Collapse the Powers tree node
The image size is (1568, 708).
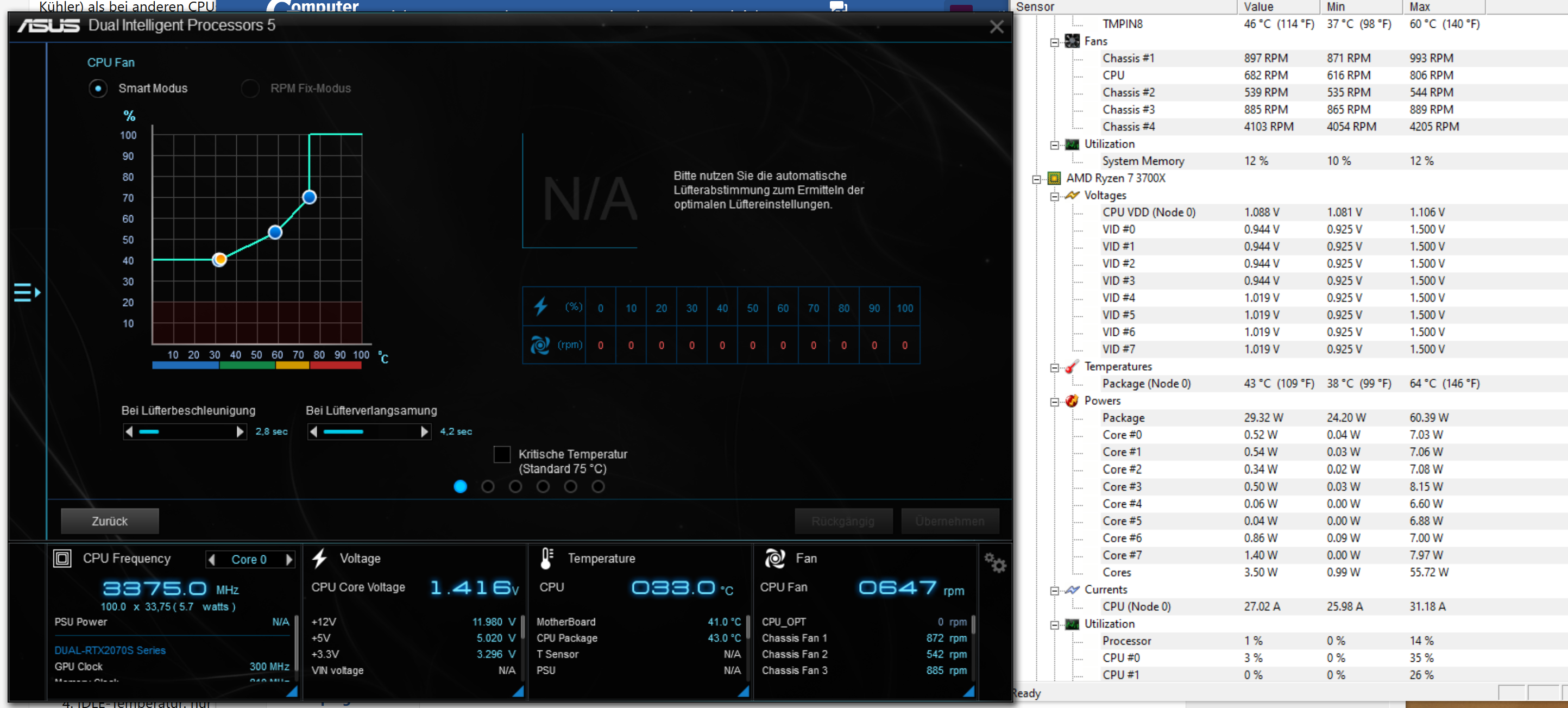coord(1054,402)
